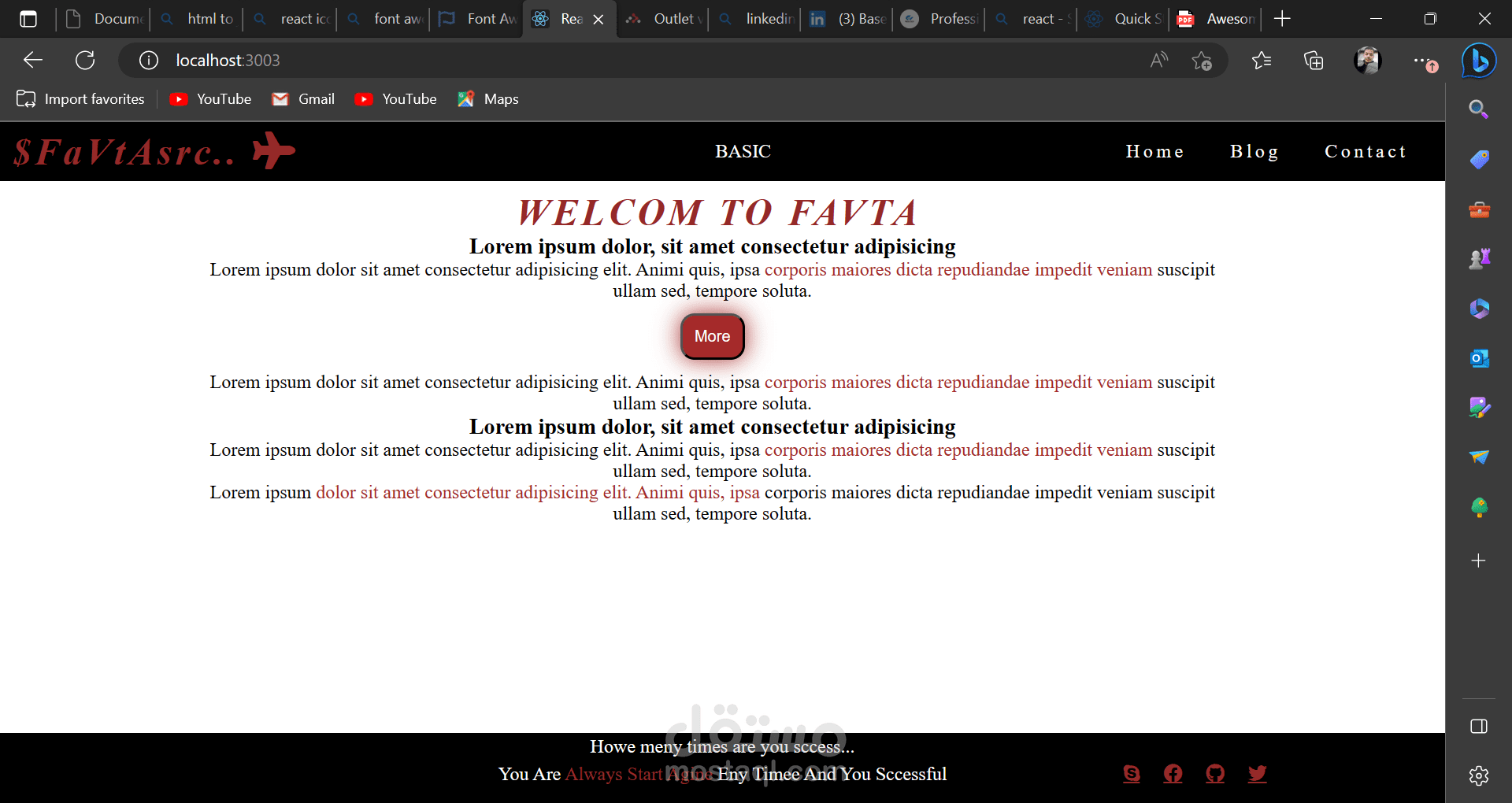Open sidebar settings gear
1512x803 pixels.
(1479, 775)
